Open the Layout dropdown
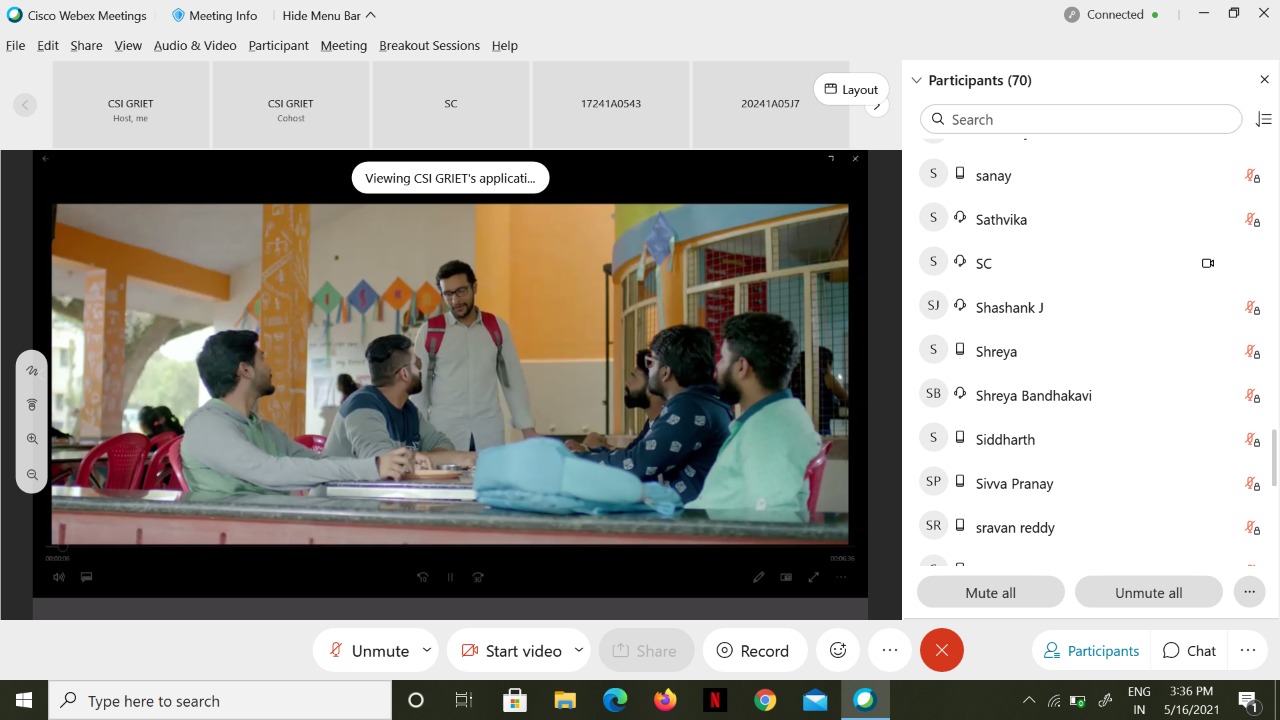The width and height of the screenshot is (1280, 720). coord(851,89)
